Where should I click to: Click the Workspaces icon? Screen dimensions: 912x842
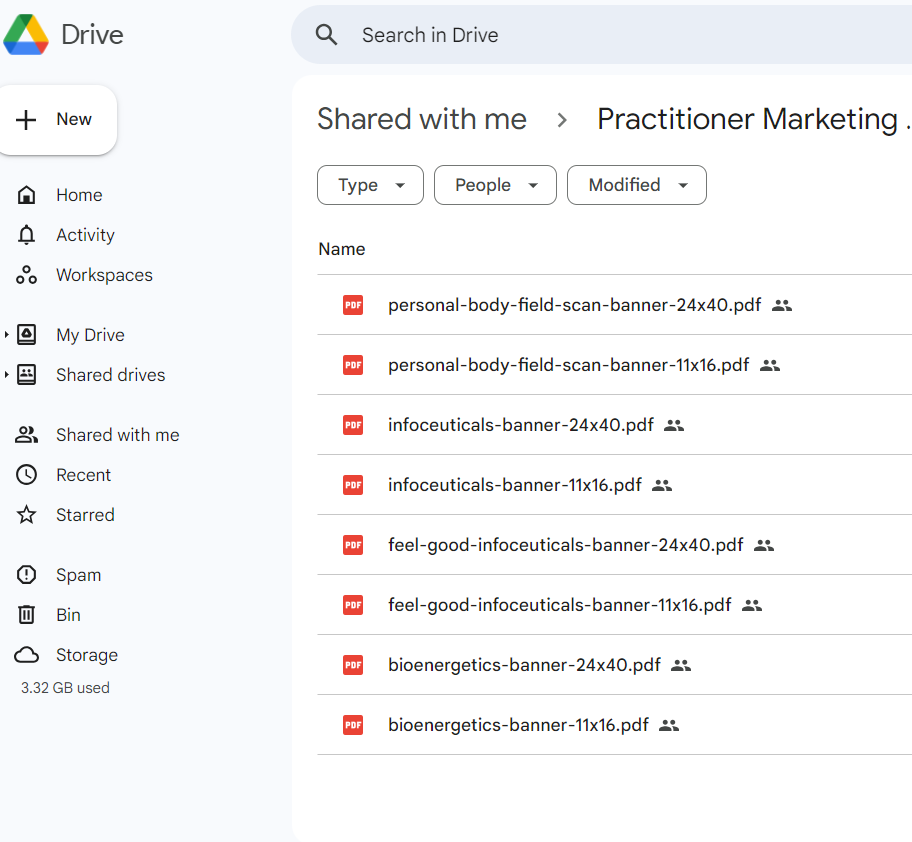[26, 275]
